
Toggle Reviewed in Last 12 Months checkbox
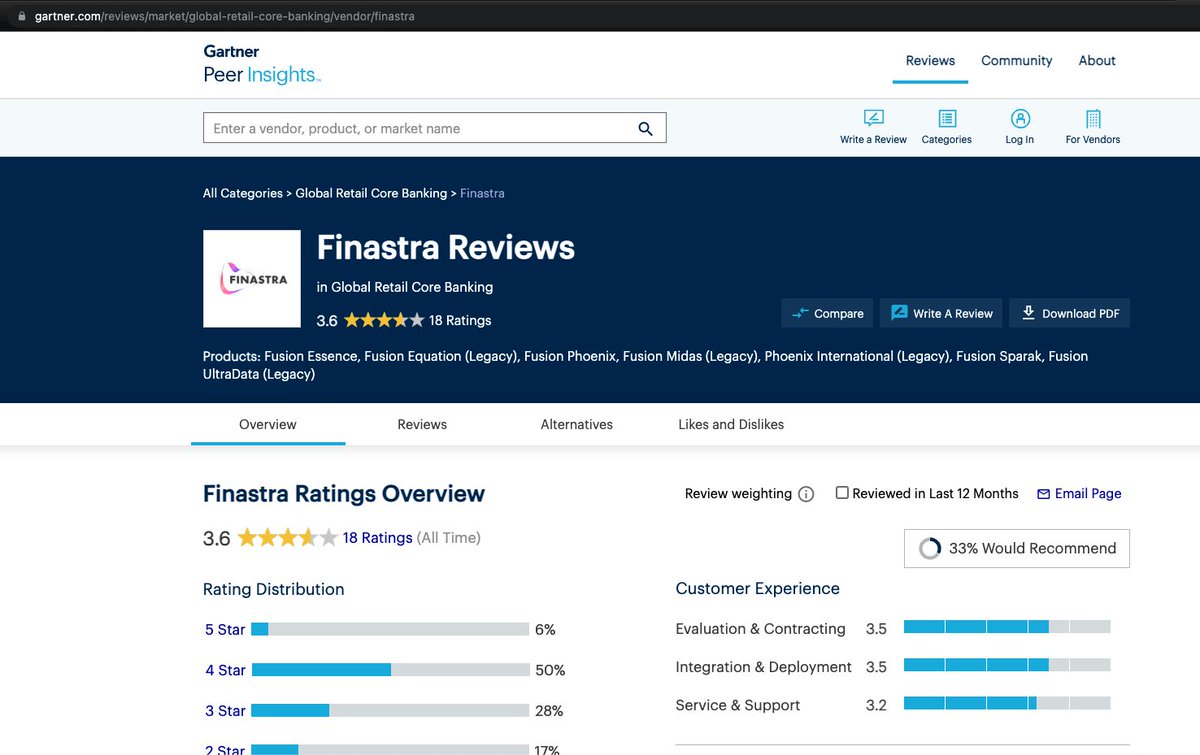click(842, 493)
